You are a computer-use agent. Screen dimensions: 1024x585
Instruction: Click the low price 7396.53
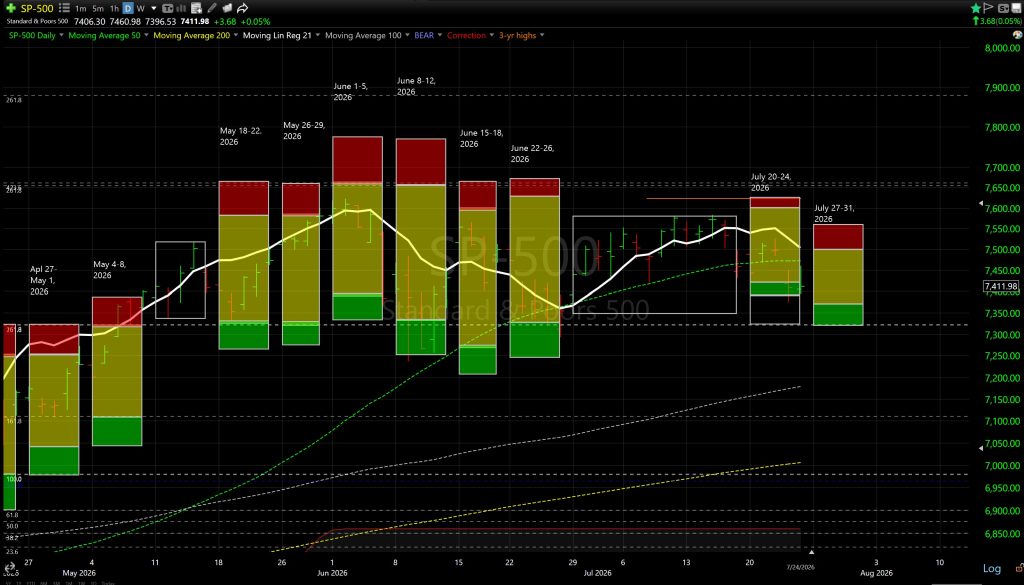pos(160,22)
